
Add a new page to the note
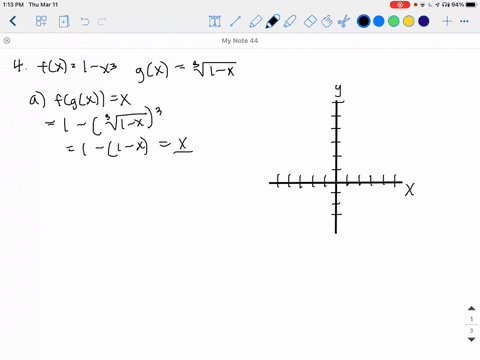click(x=64, y=22)
